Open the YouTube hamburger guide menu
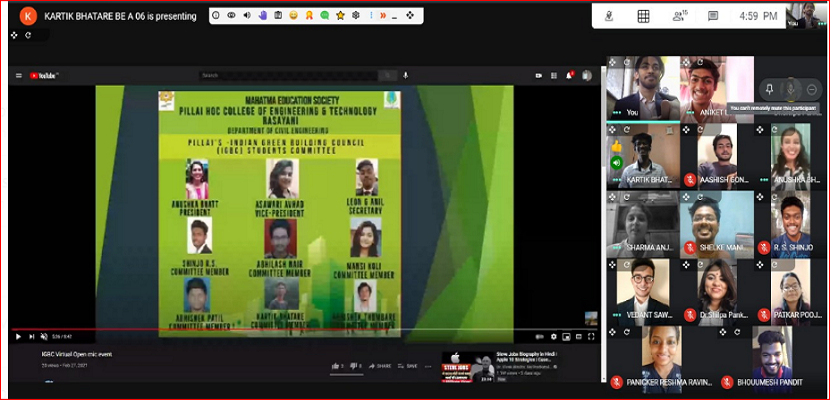830x400 pixels. click(x=19, y=76)
